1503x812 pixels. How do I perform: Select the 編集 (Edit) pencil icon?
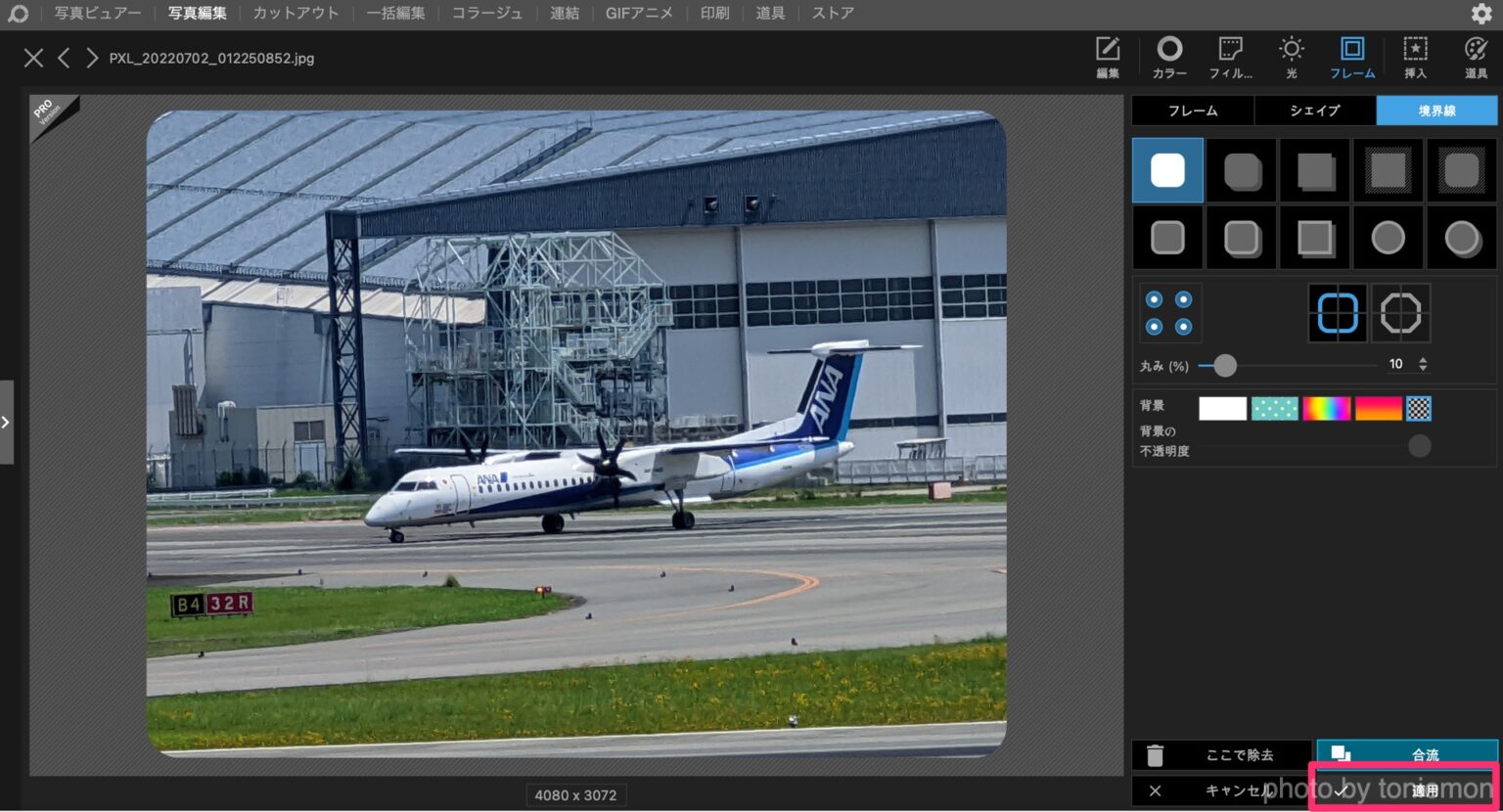pos(1107,57)
